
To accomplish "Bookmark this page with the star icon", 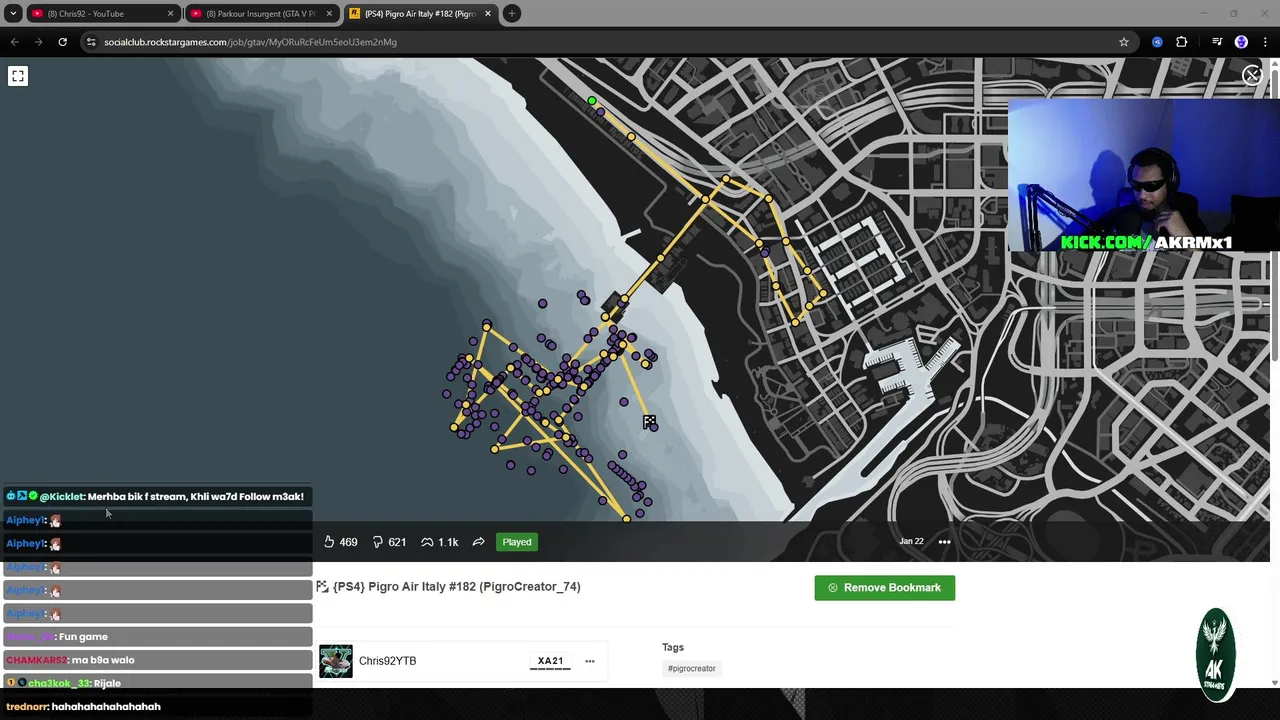I will 1124,42.
